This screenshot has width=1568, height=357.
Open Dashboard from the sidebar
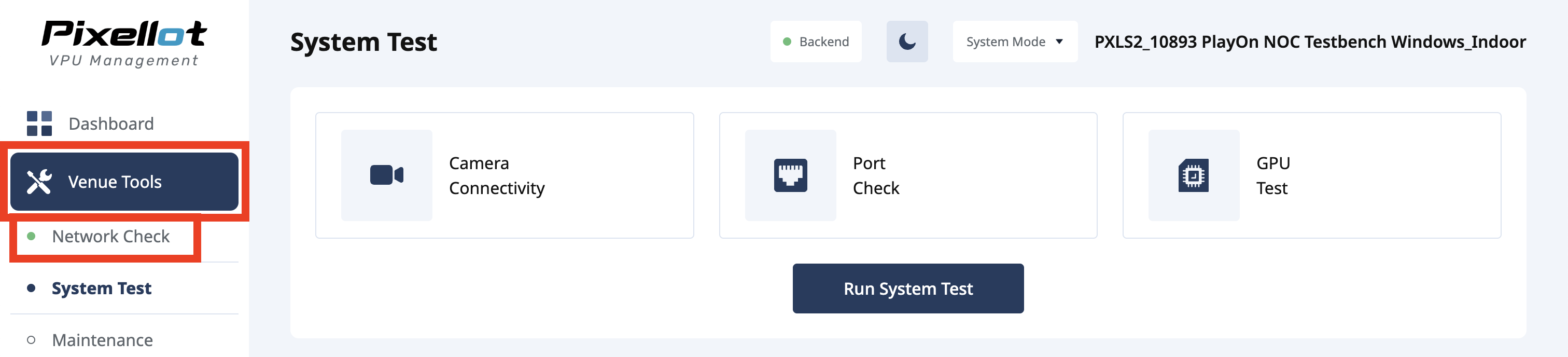click(111, 123)
